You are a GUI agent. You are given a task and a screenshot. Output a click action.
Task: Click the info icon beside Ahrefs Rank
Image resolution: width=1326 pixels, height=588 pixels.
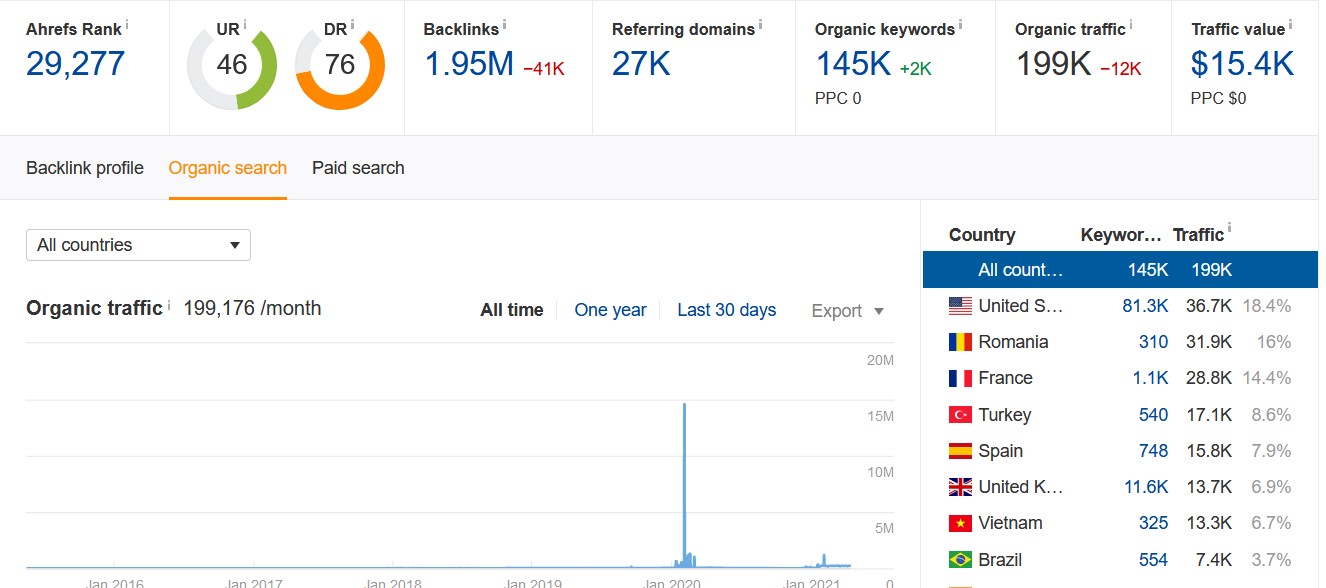coord(128,23)
